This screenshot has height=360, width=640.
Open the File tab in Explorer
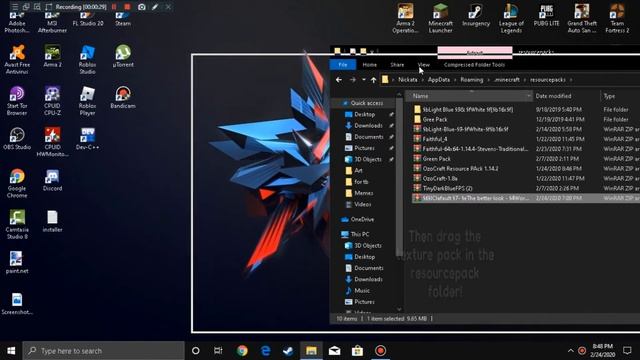click(x=343, y=64)
